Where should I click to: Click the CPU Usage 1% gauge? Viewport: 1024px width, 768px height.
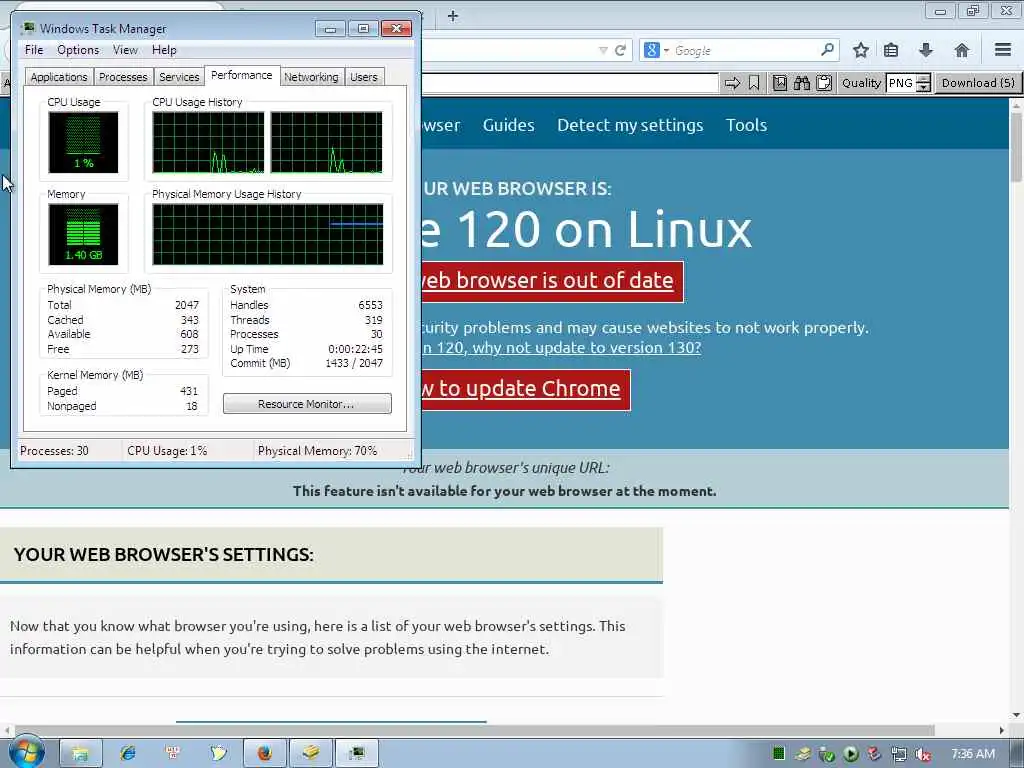84,142
